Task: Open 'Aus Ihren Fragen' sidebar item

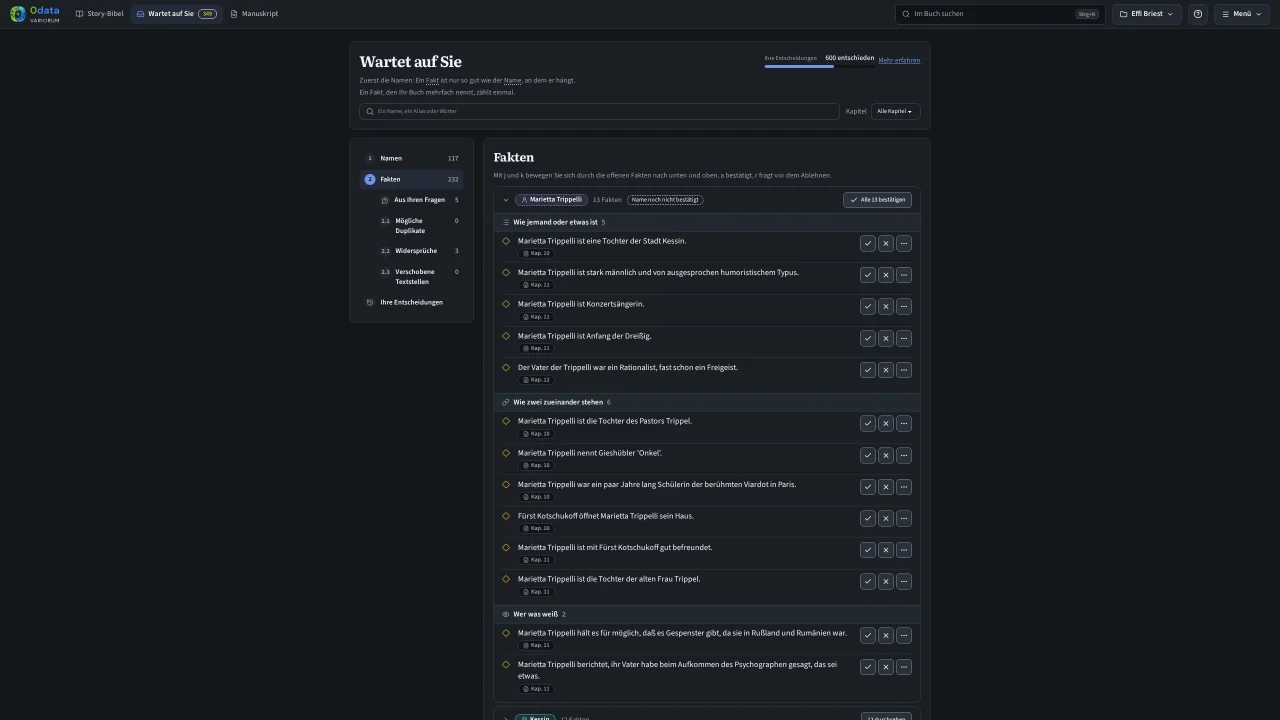Action: (x=419, y=200)
